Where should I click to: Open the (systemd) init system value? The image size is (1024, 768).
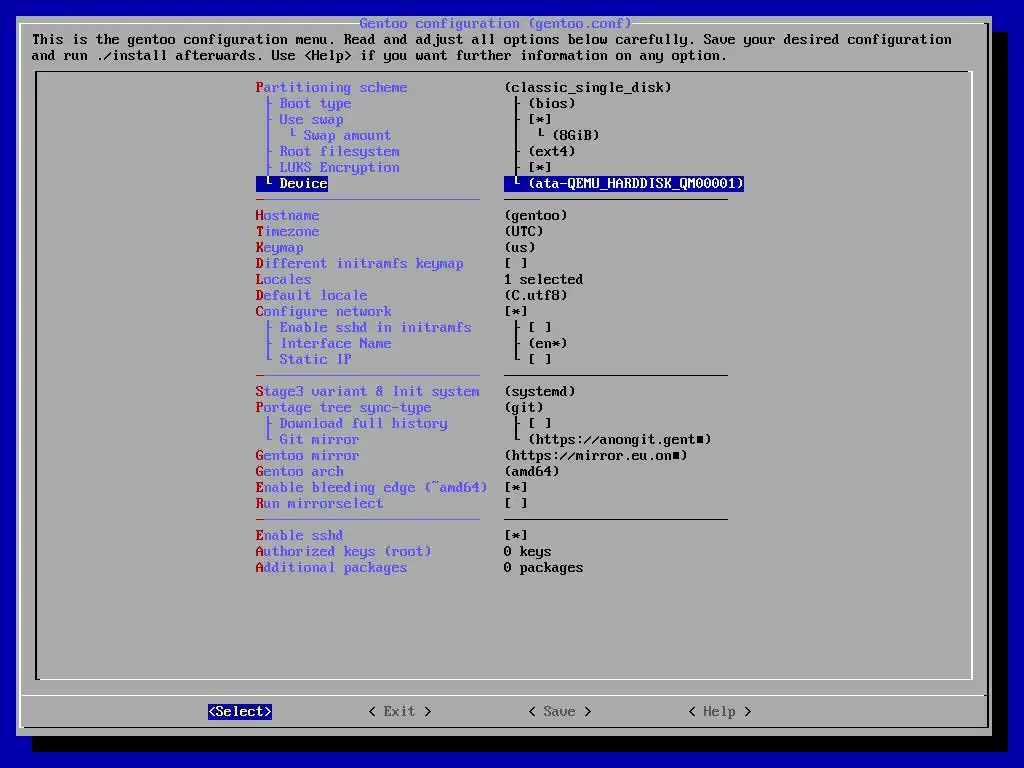point(540,391)
